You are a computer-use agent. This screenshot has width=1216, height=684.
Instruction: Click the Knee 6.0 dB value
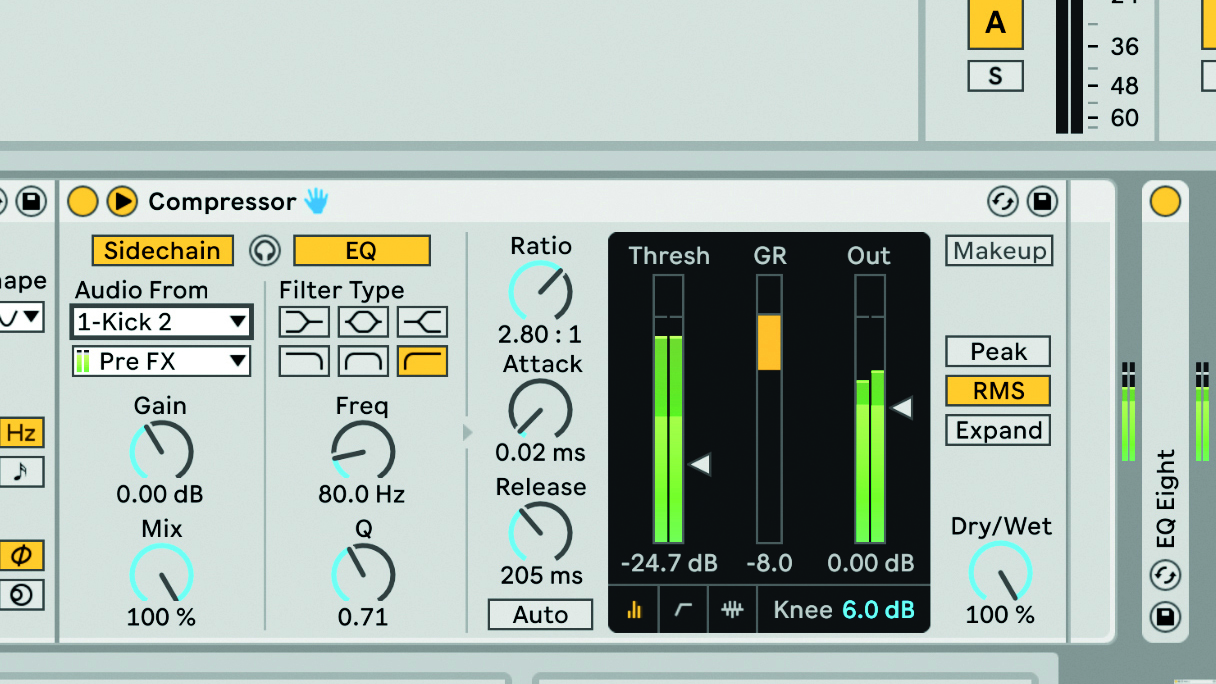pyautogui.click(x=878, y=609)
